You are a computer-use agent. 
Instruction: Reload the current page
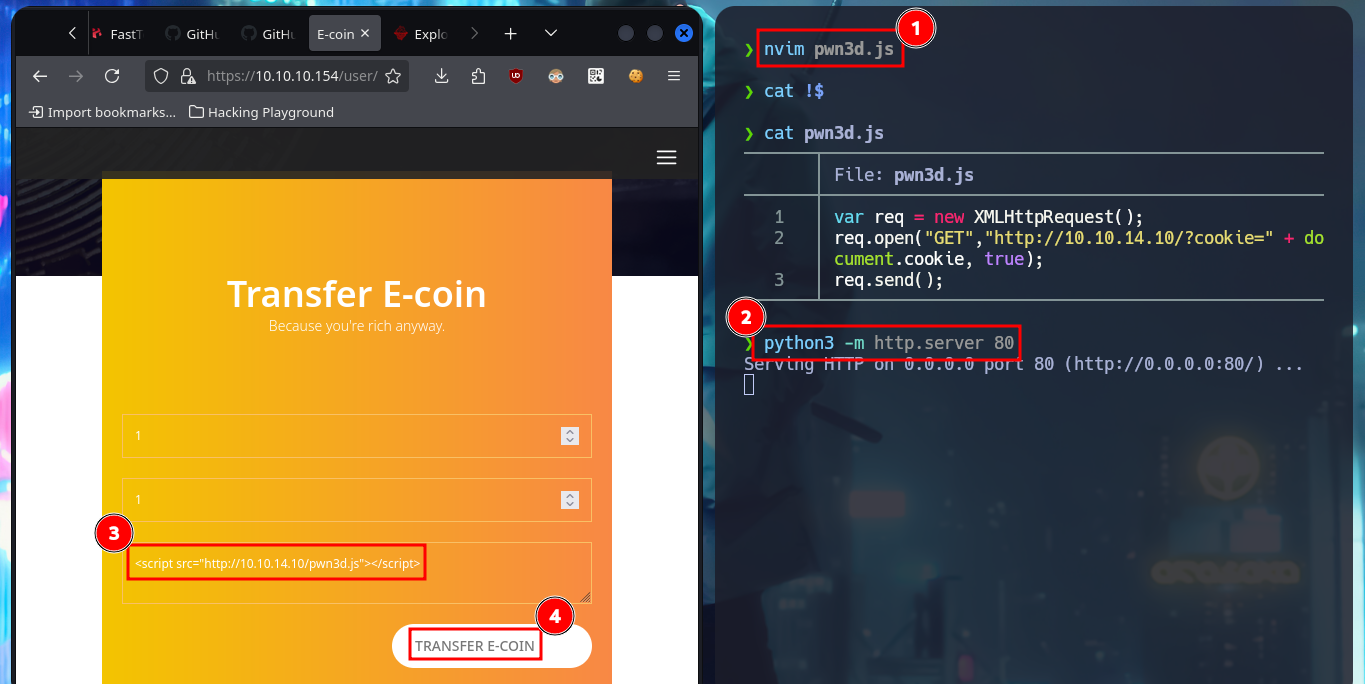click(112, 76)
